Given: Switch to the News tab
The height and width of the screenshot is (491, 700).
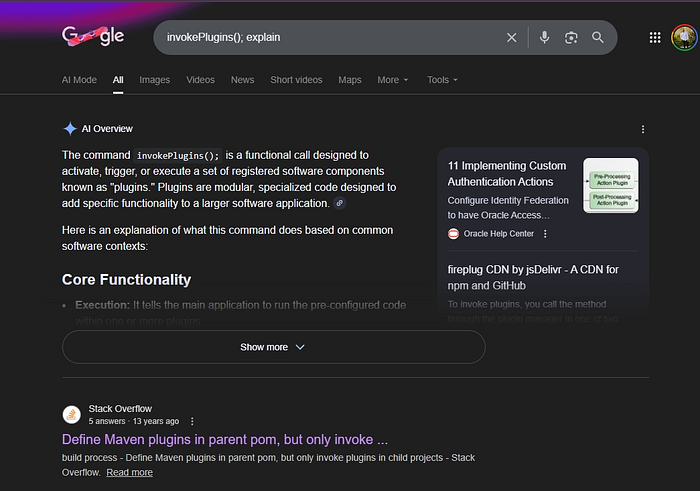Looking at the screenshot, I should 242,80.
